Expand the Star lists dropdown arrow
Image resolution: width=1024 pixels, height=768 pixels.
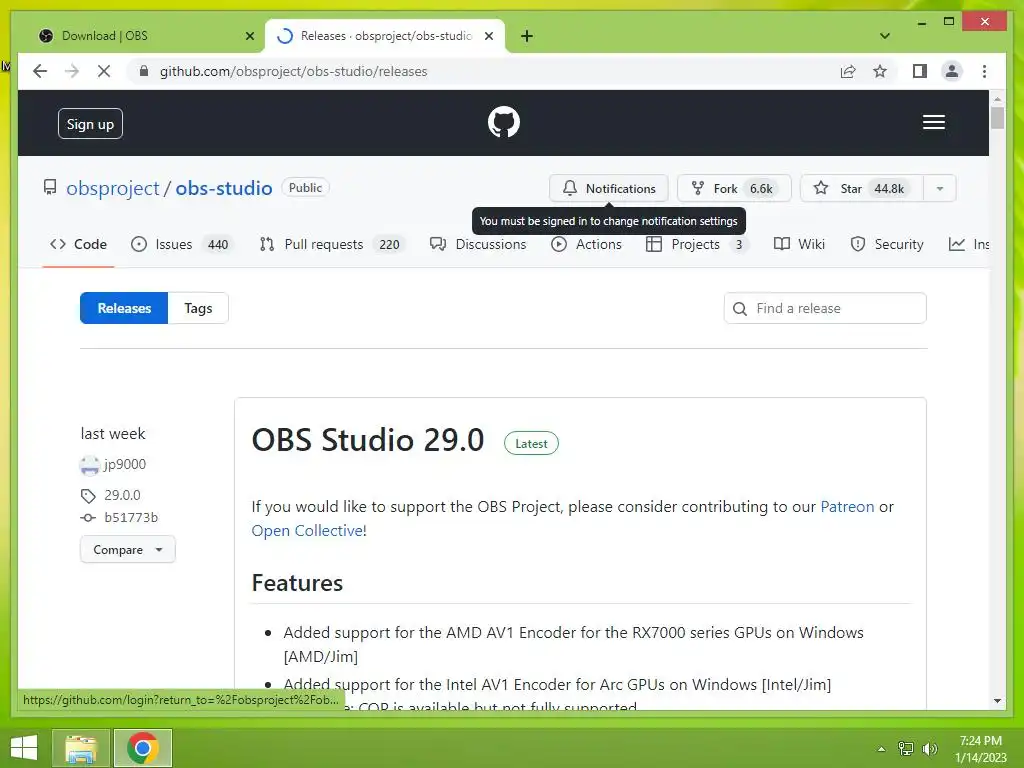pos(940,189)
